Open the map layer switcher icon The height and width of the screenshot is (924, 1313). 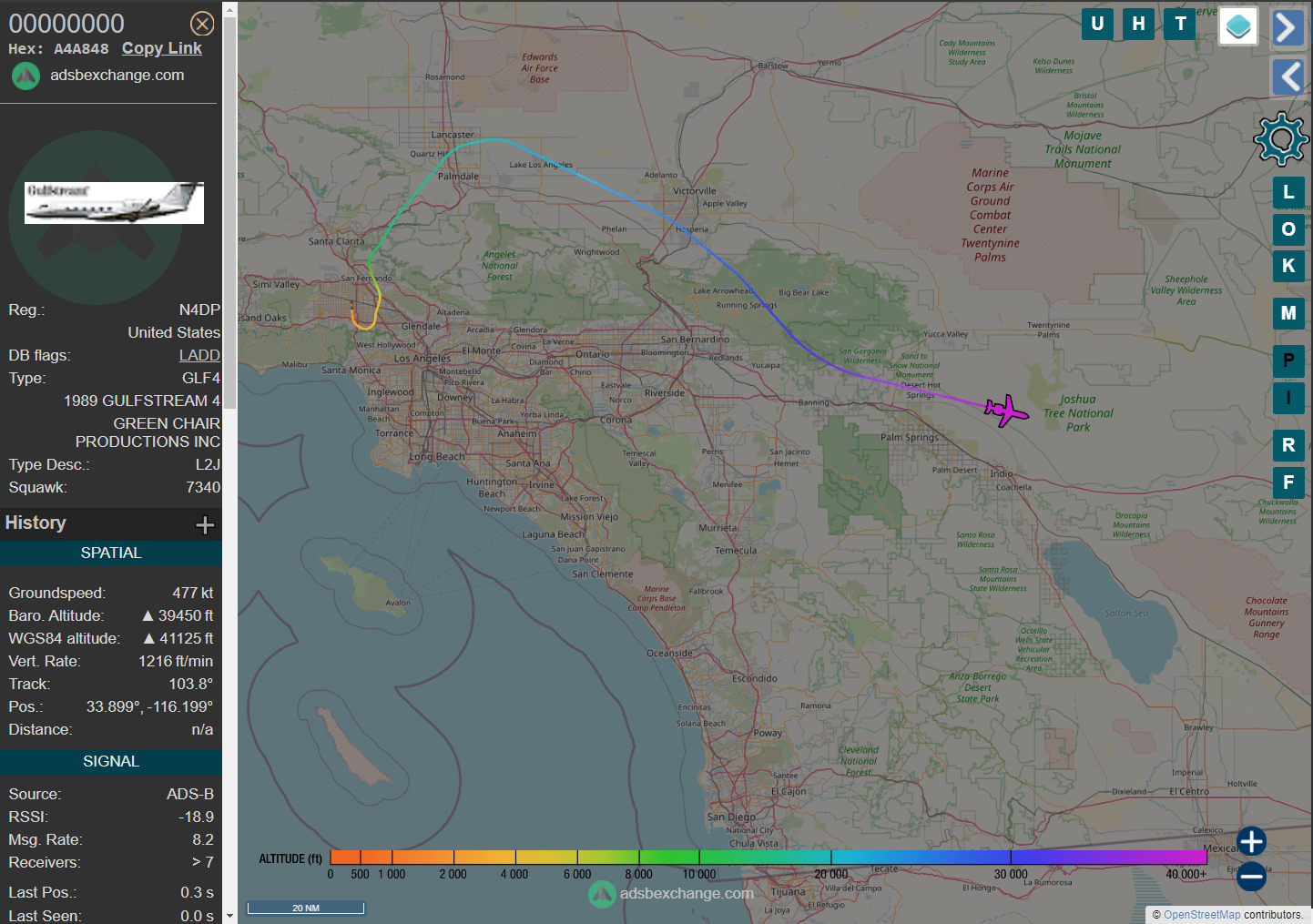click(1238, 26)
